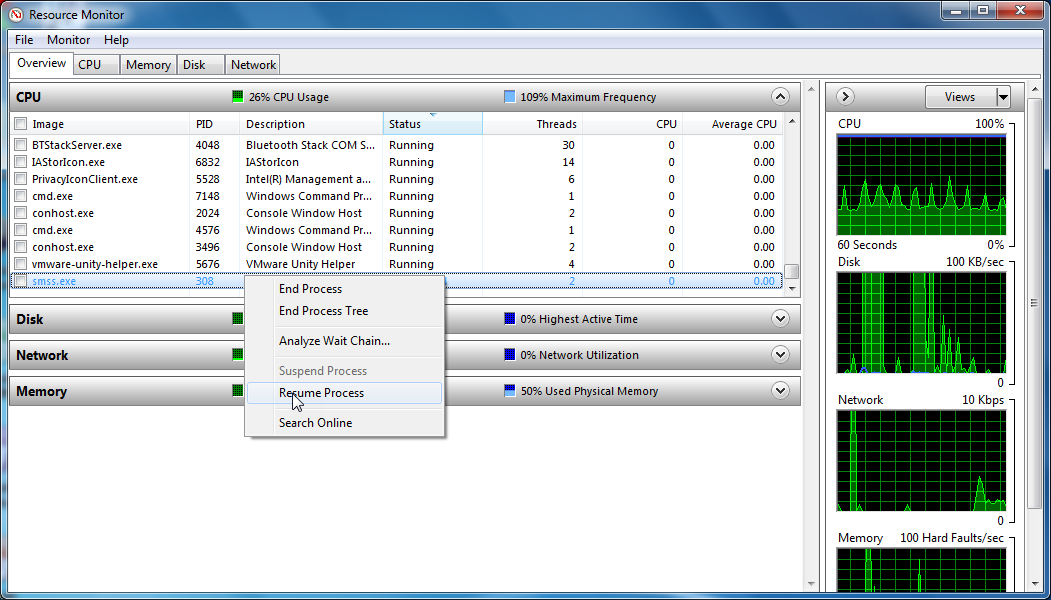The image size is (1051, 600).
Task: Click the Network activity graph
Action: pos(921,461)
